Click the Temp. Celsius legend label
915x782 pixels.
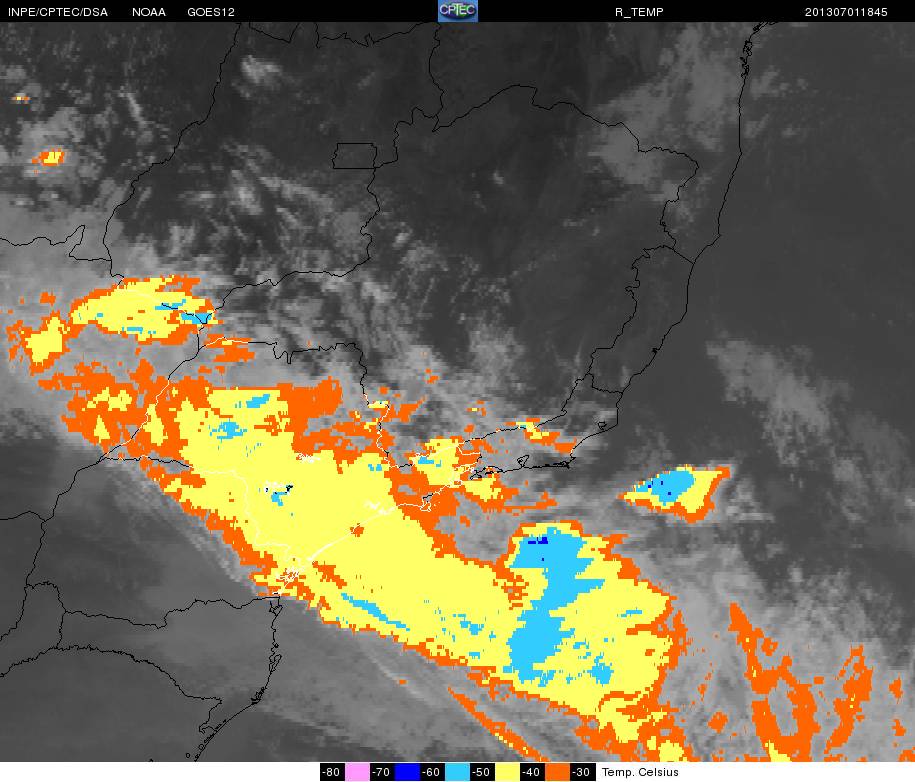tap(640, 772)
